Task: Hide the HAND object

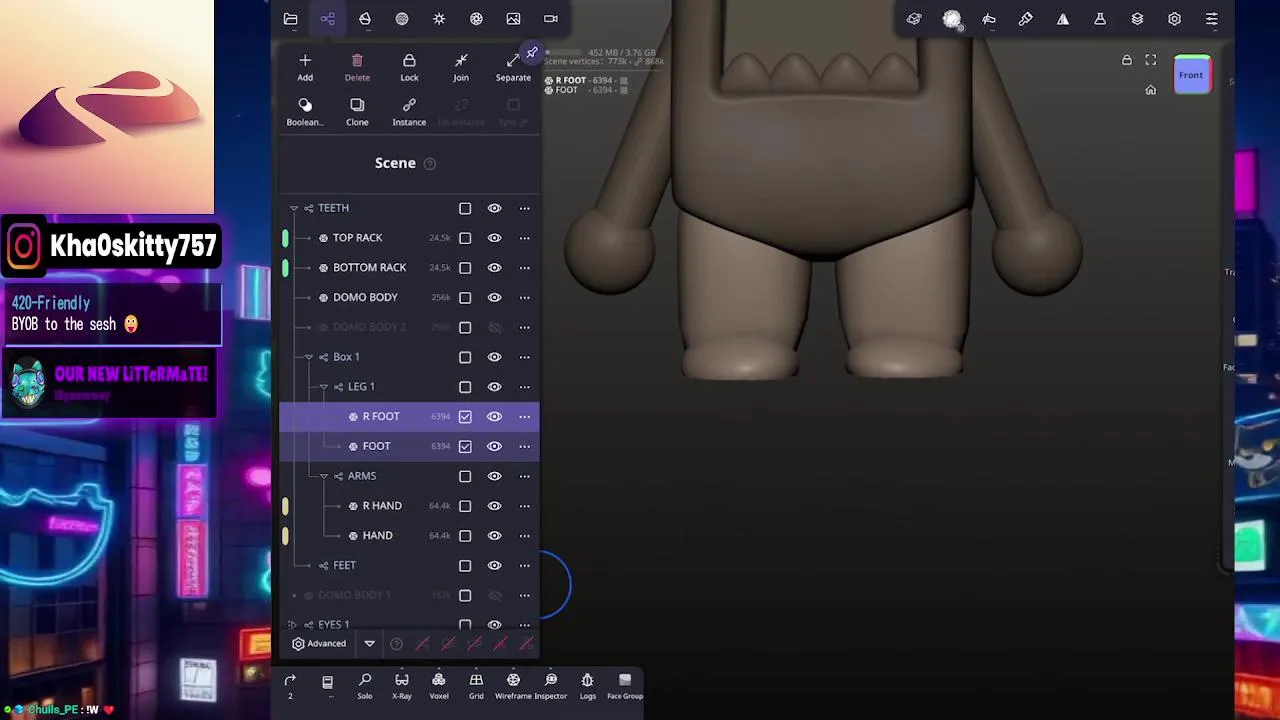Action: click(x=494, y=536)
